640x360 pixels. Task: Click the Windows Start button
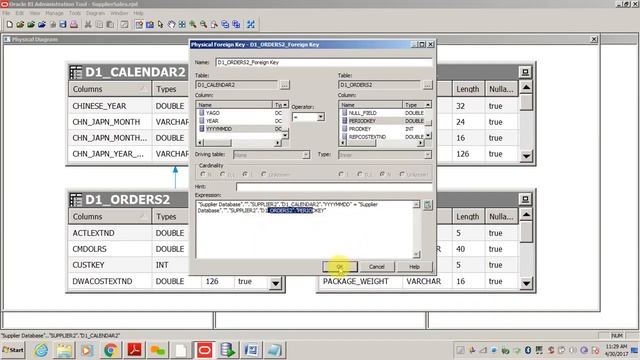pos(13,350)
